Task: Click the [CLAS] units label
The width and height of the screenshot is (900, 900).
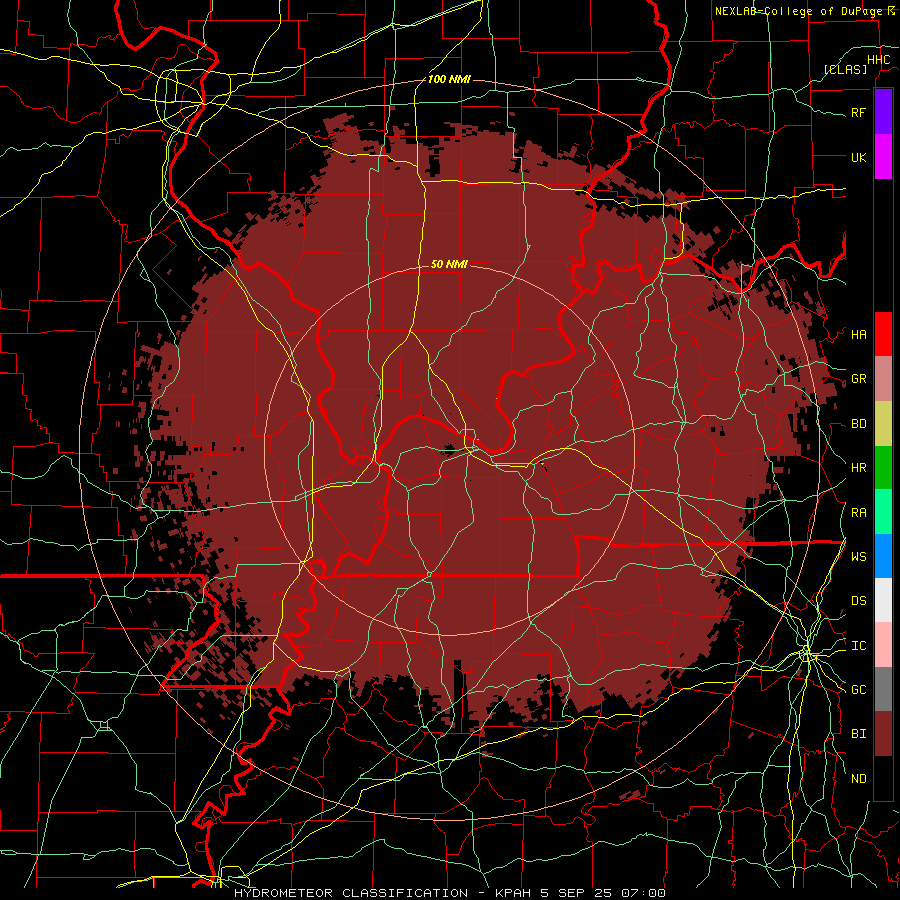Action: (x=845, y=69)
